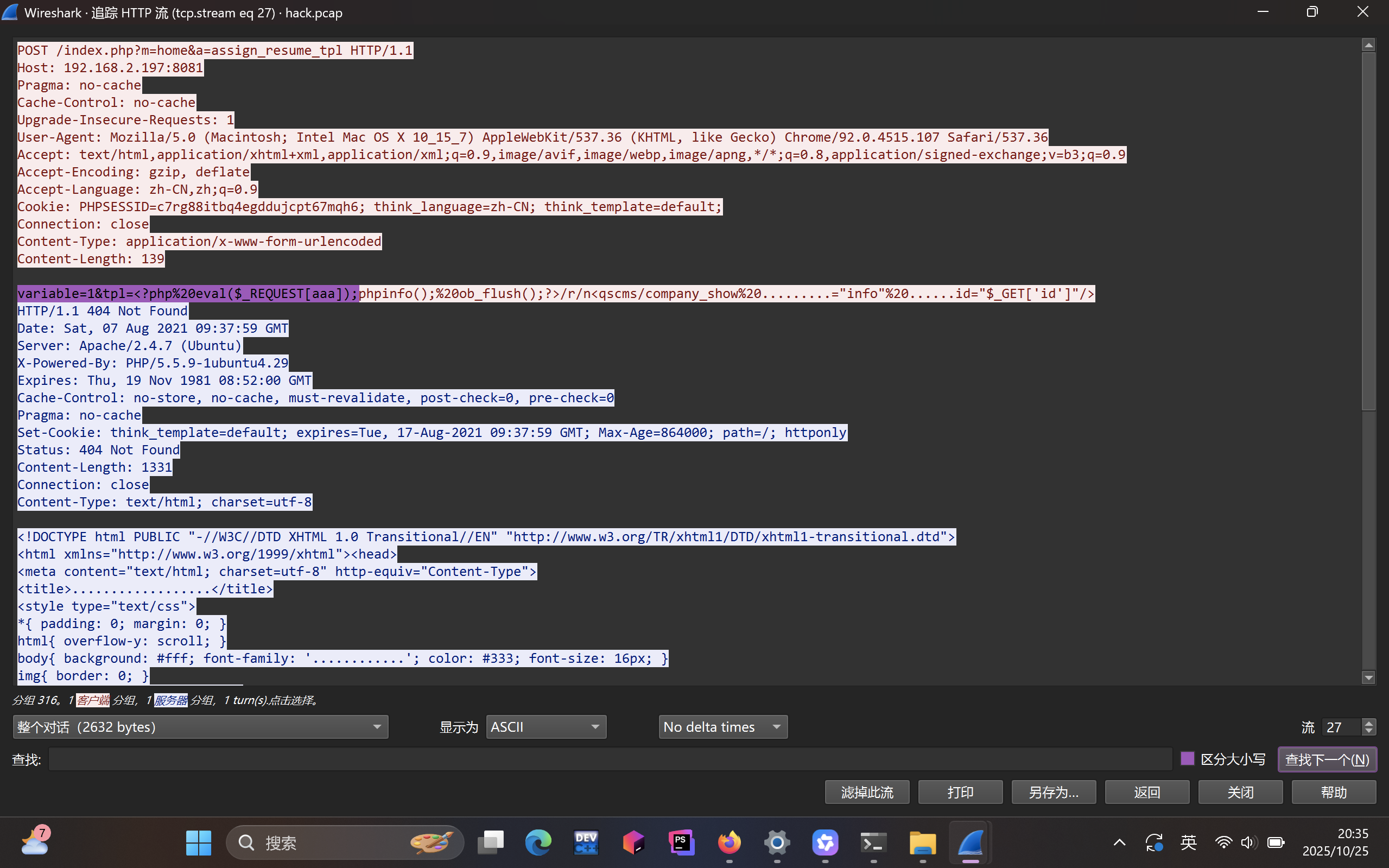Open the 整个对话 (2632 bytes) dropdown
1389x868 pixels.
coord(200,727)
